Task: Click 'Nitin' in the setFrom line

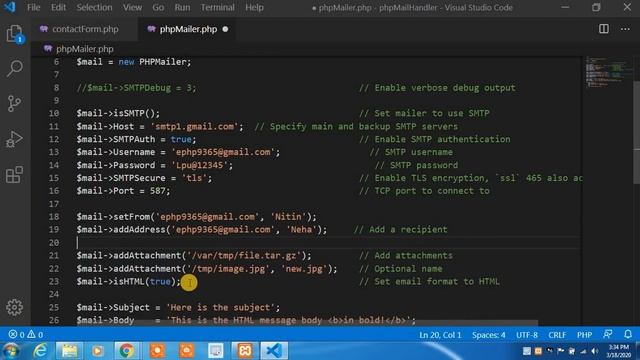Action: click(288, 217)
